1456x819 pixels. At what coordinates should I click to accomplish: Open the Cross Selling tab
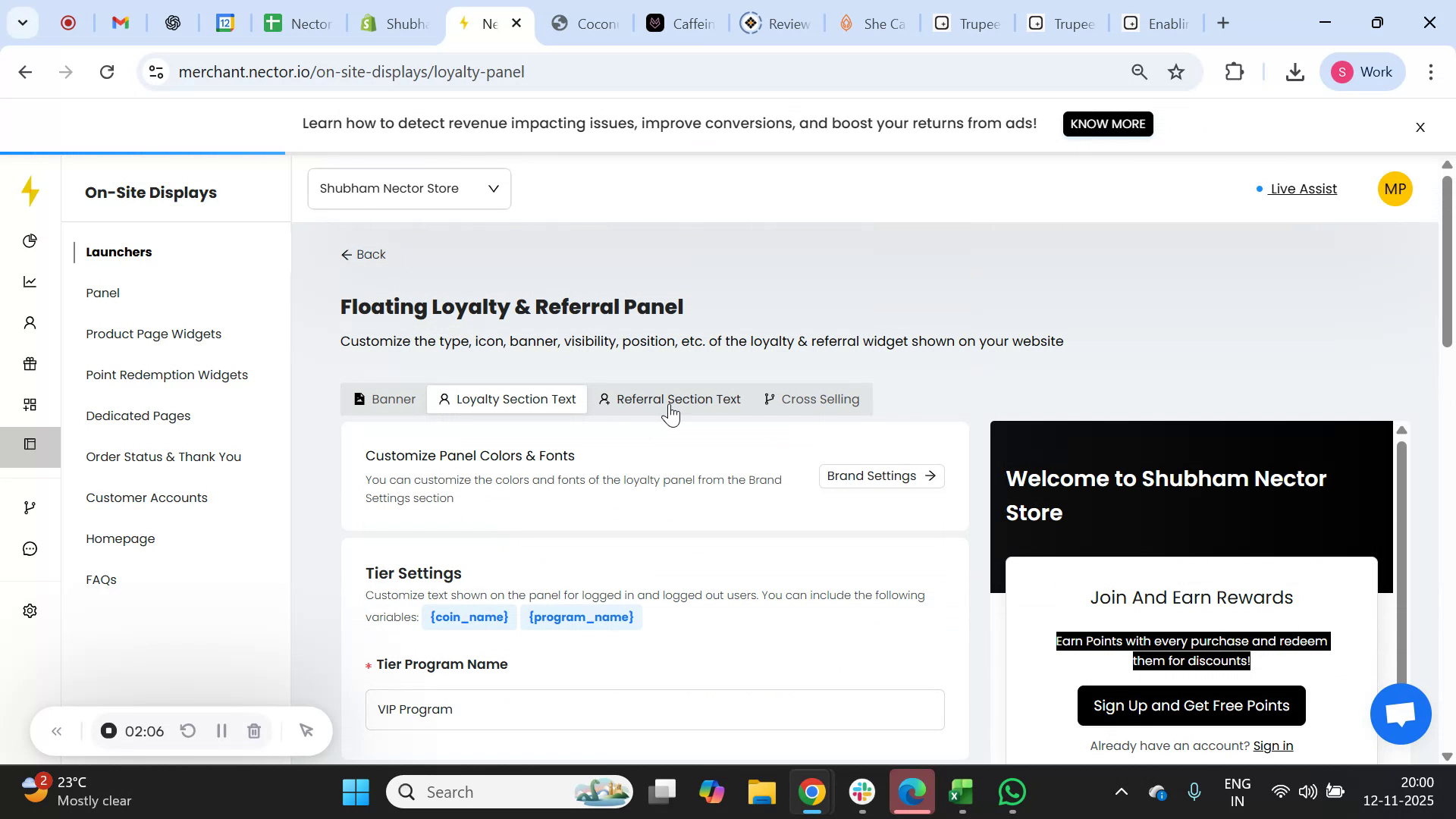811,399
